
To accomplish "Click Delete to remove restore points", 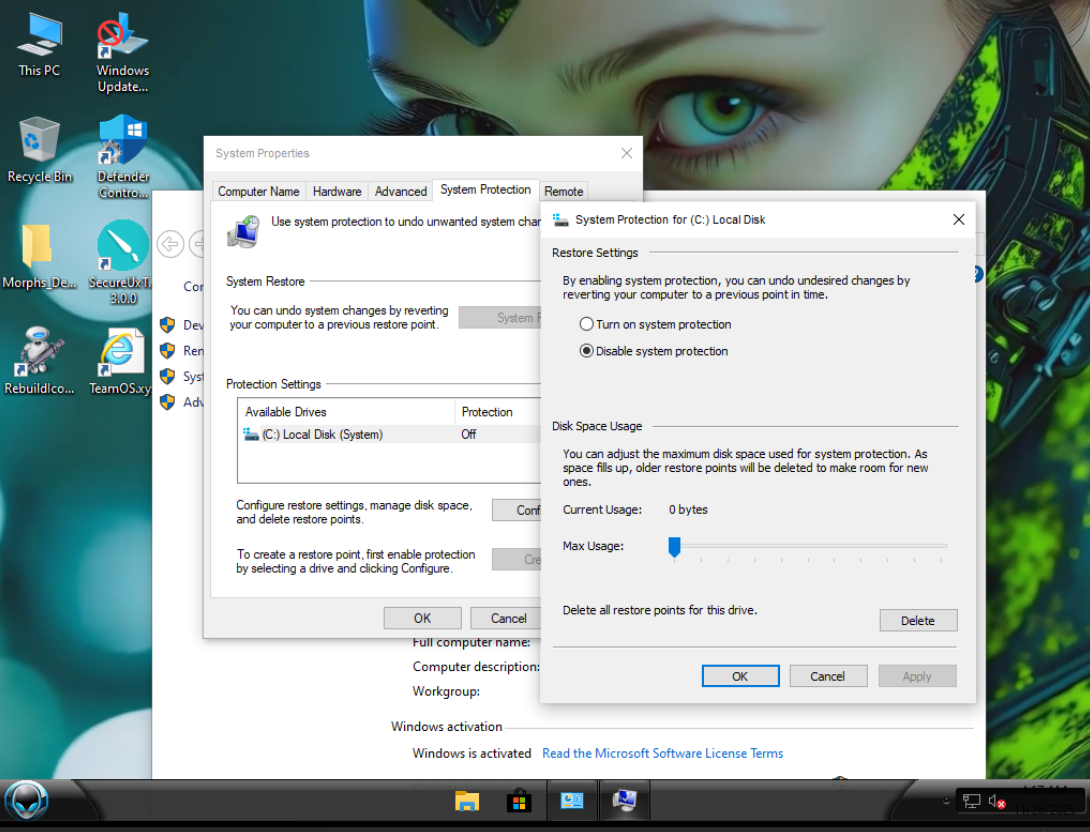I will coord(917,620).
